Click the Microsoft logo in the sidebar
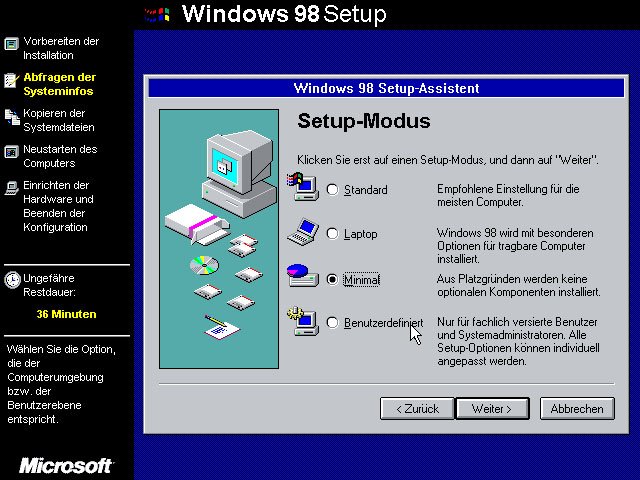 point(66,466)
